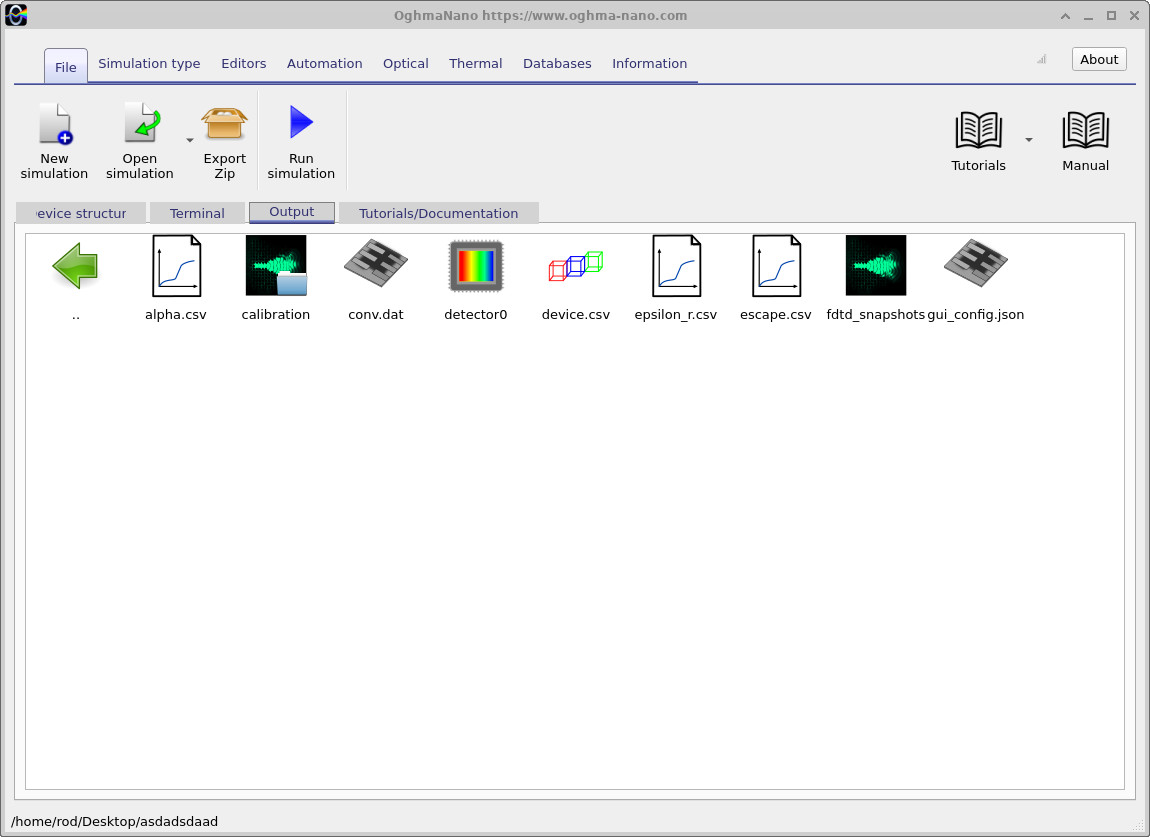The width and height of the screenshot is (1150, 837).
Task: Switch to the Simulation type ribbon tab
Action: click(149, 64)
